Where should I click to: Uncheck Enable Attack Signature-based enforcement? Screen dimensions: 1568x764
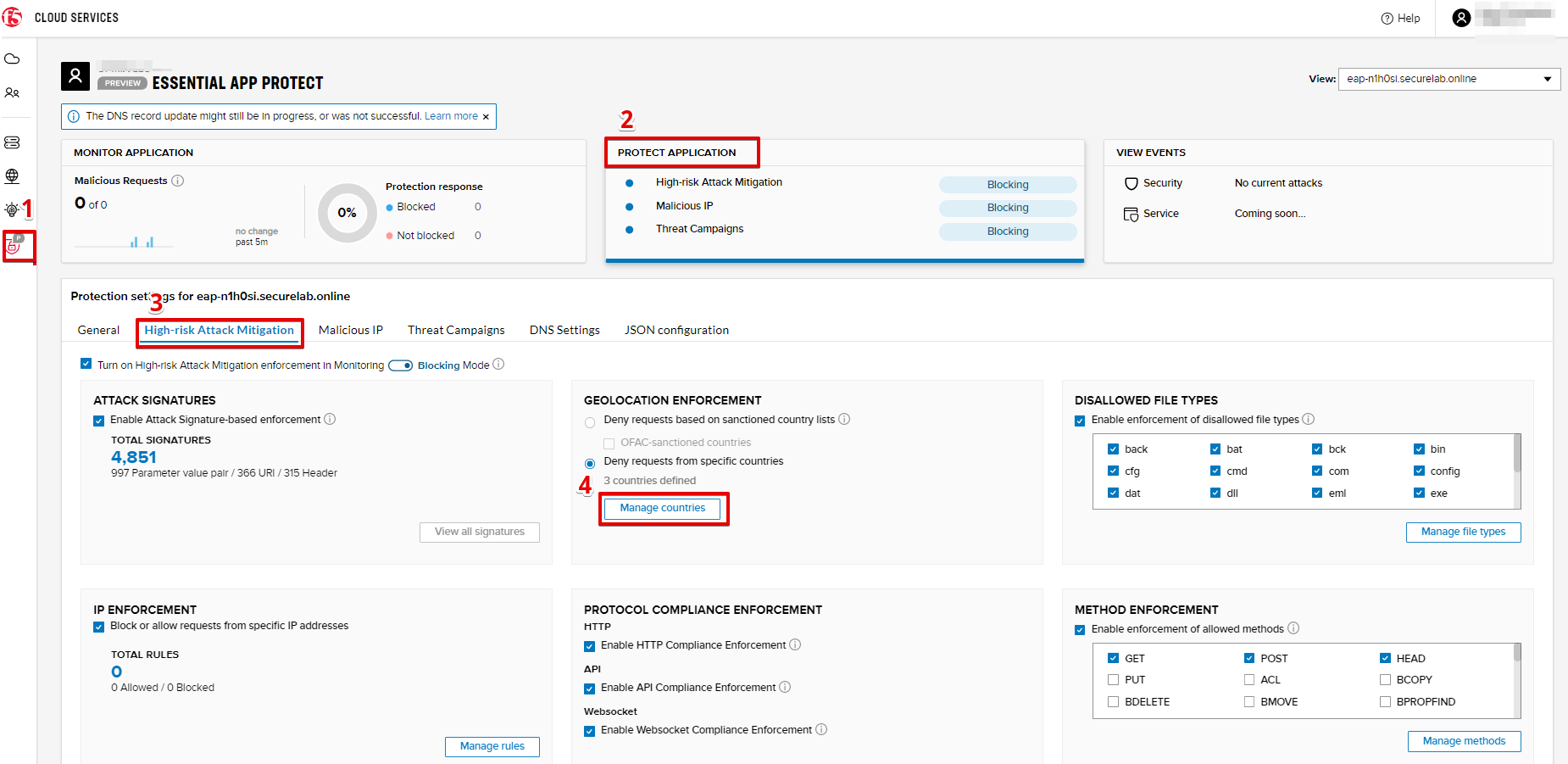98,421
